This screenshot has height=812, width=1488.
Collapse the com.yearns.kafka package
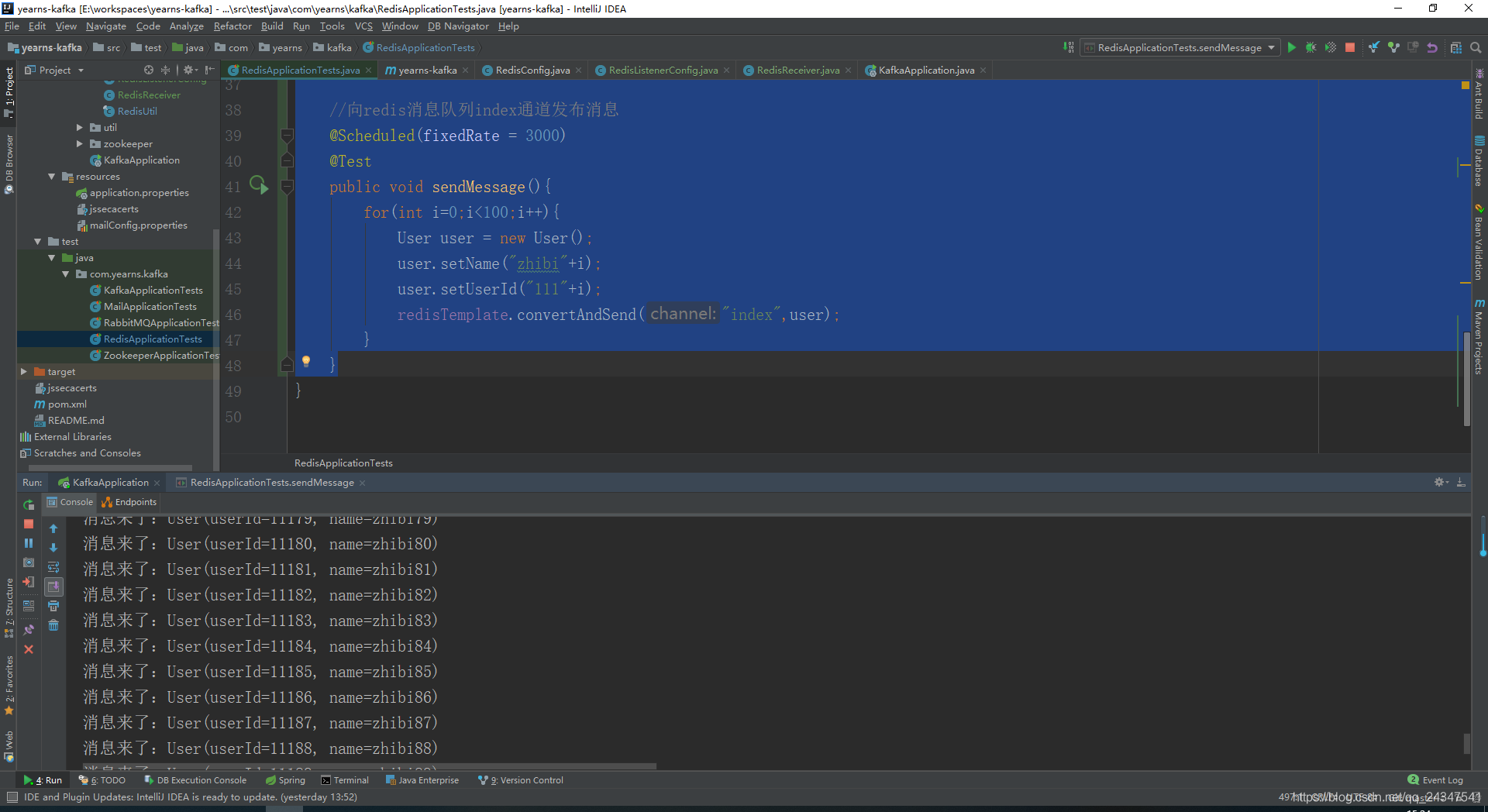tap(66, 274)
